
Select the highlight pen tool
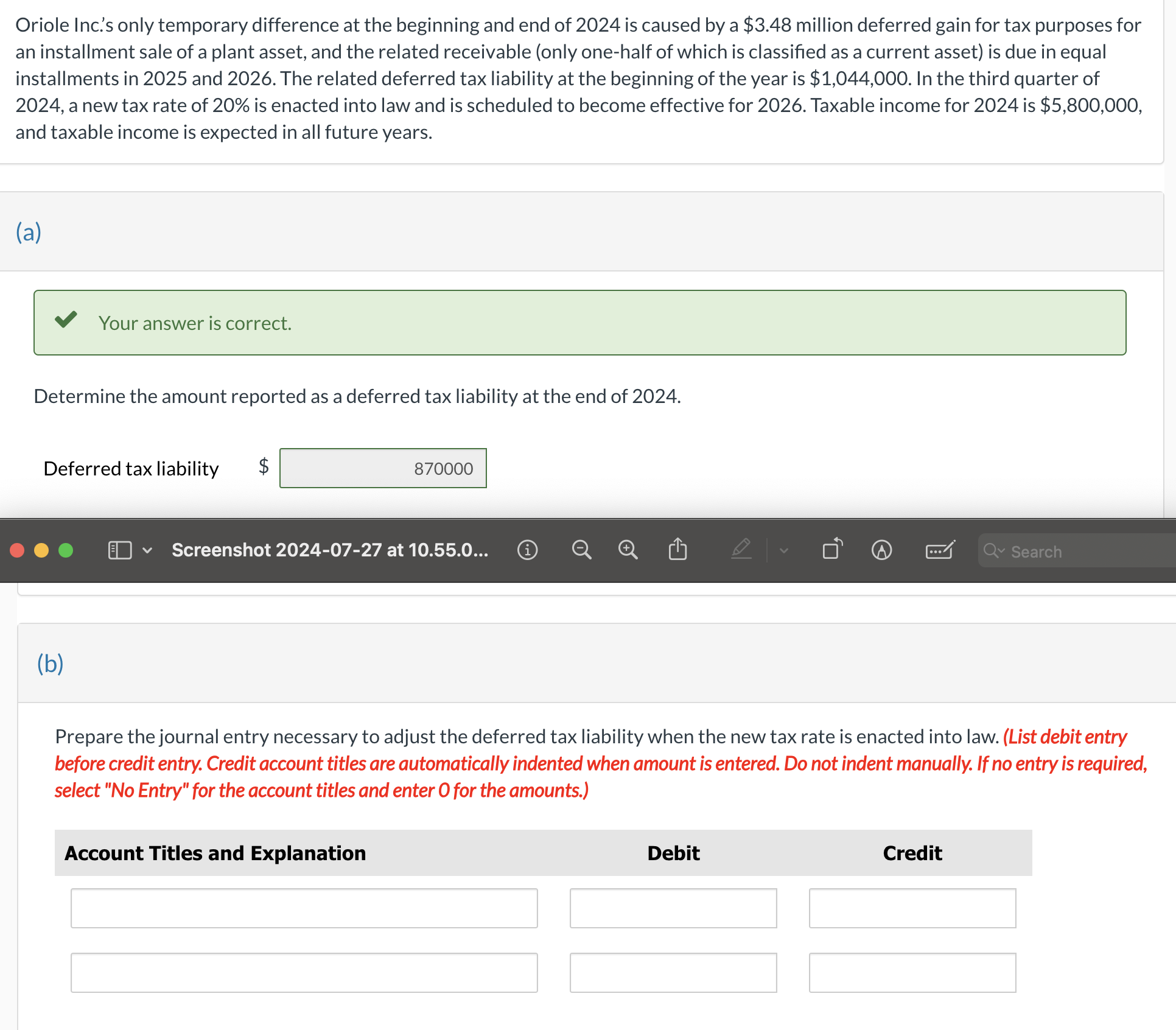(741, 550)
